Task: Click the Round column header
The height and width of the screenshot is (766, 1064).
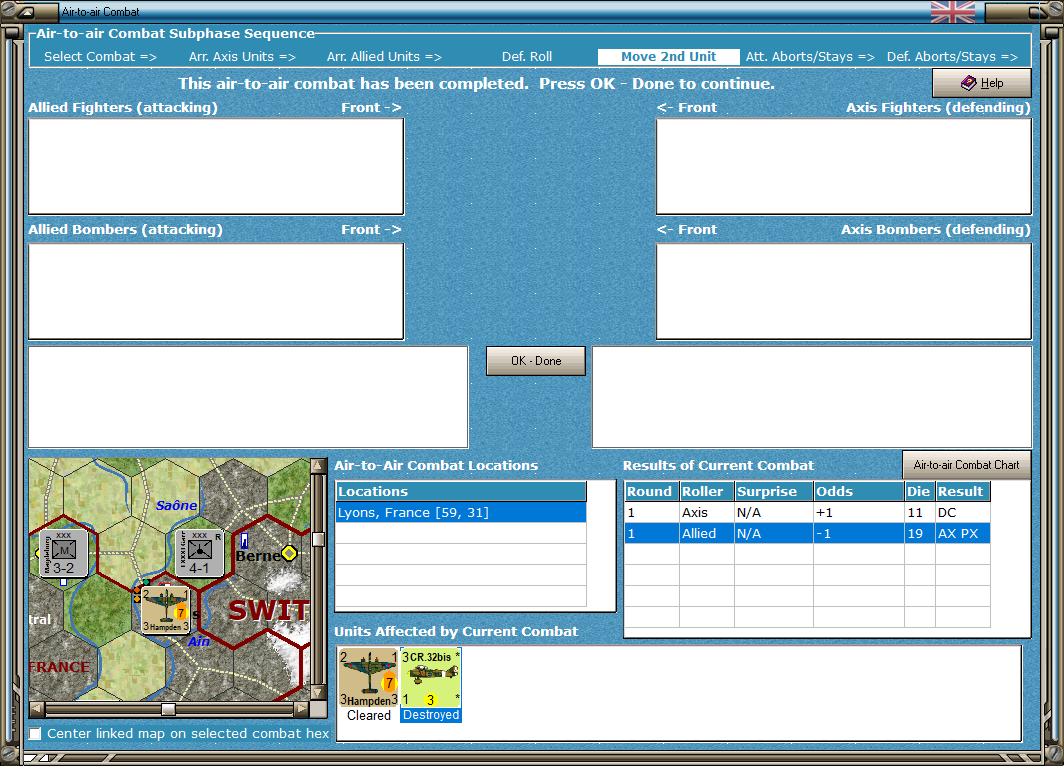Action: tap(651, 491)
